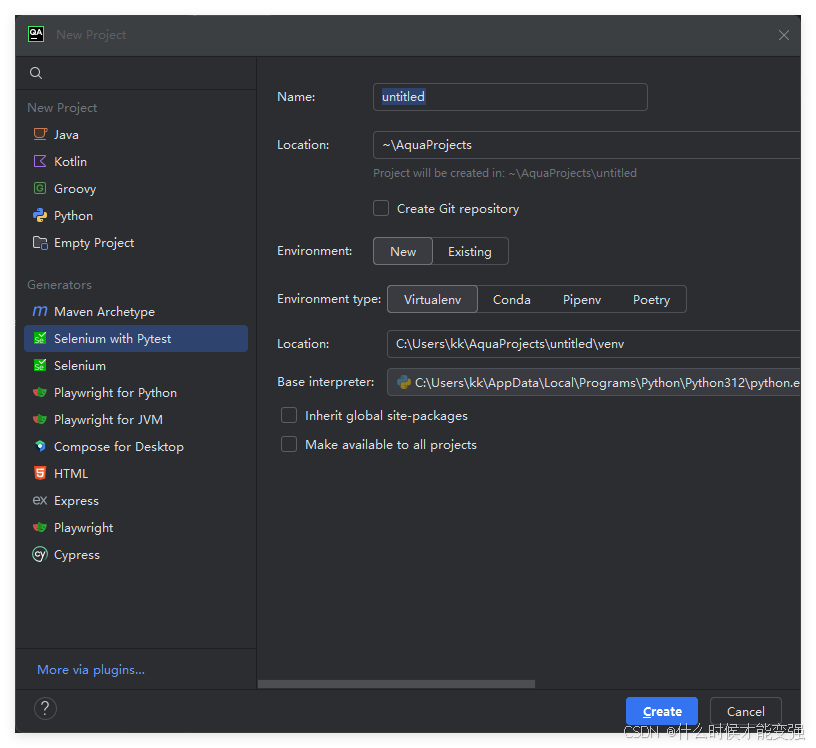Click the HTML5 shield icon
Image resolution: width=816 pixels, height=748 pixels.
pyautogui.click(x=40, y=473)
